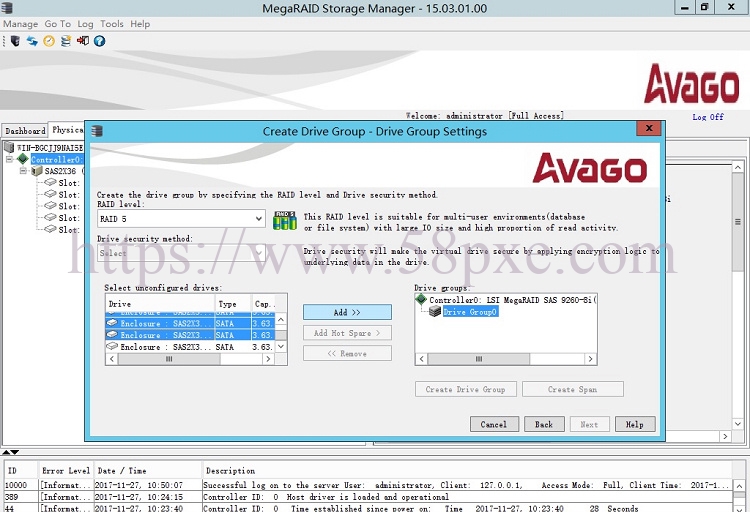Open the Help menu in menu bar
The image size is (750, 512).
[x=140, y=24]
